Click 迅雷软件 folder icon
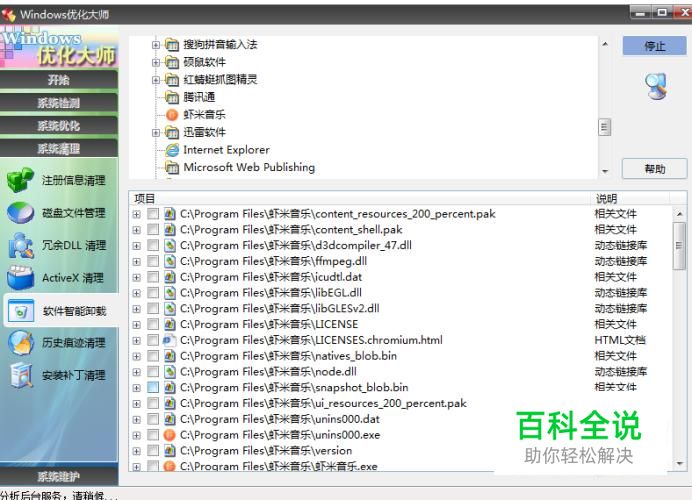 [172, 132]
